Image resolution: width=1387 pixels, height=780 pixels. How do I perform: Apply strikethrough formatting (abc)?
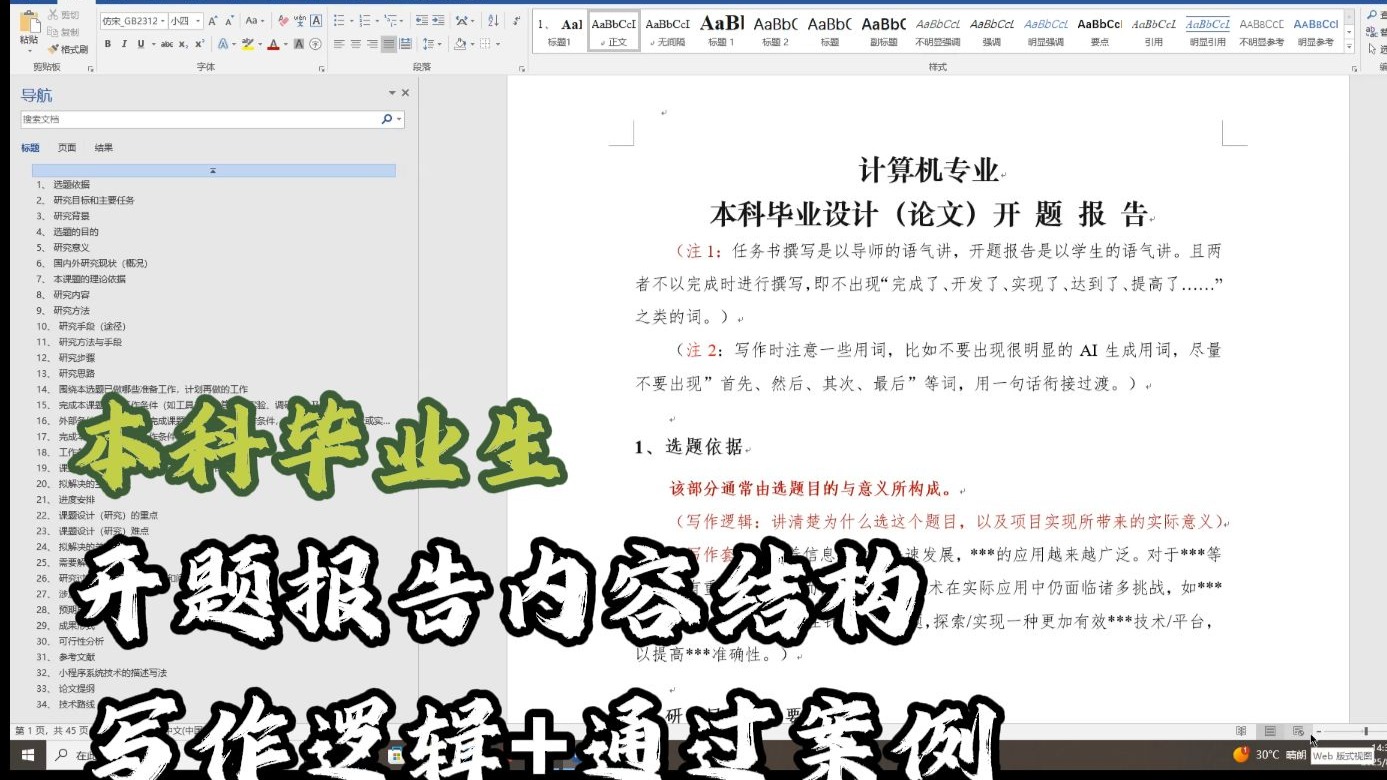tap(167, 44)
